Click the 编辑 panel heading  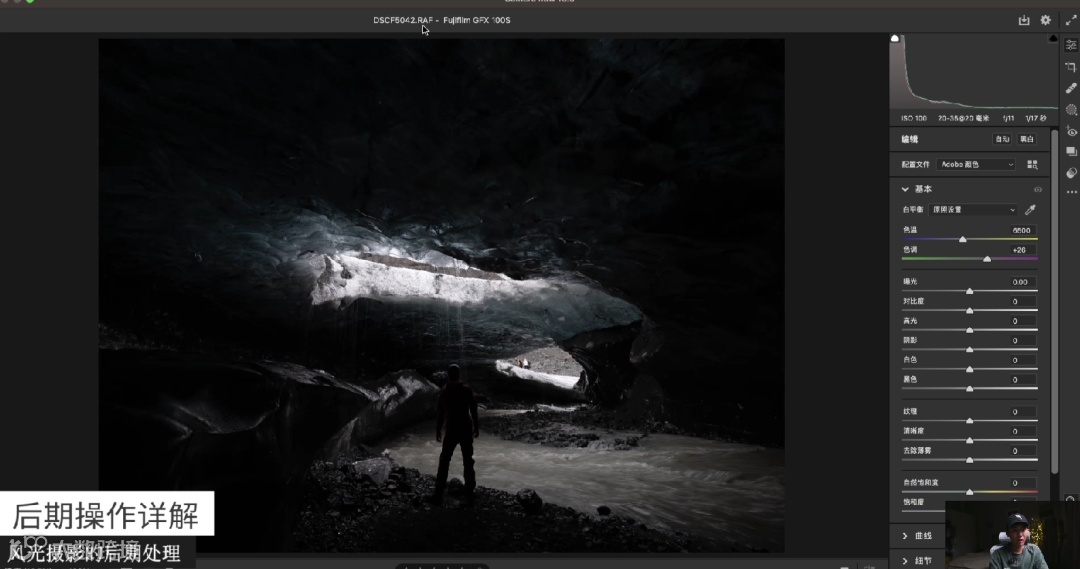coord(910,139)
